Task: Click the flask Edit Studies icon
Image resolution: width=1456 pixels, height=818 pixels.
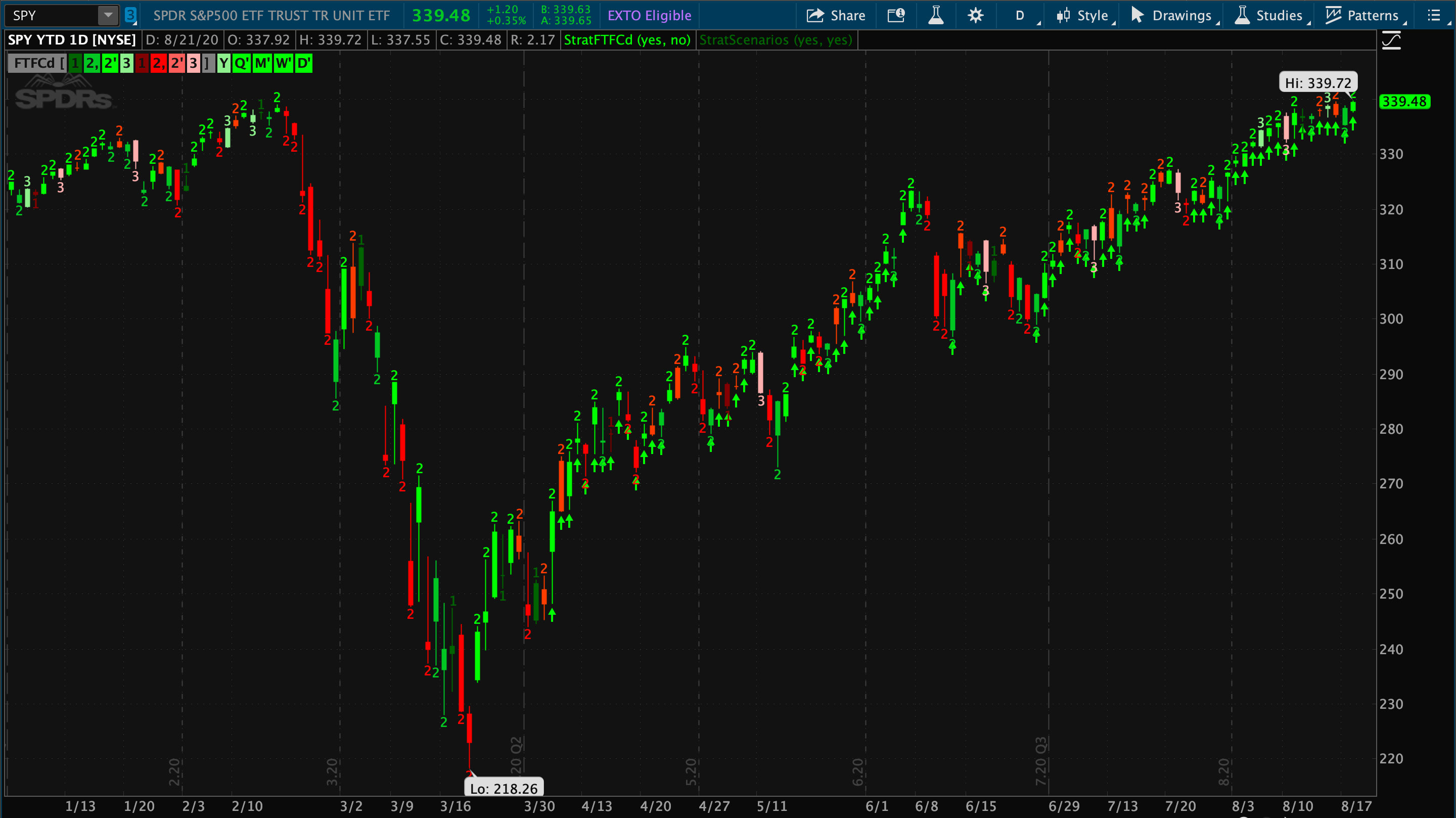Action: pyautogui.click(x=936, y=15)
